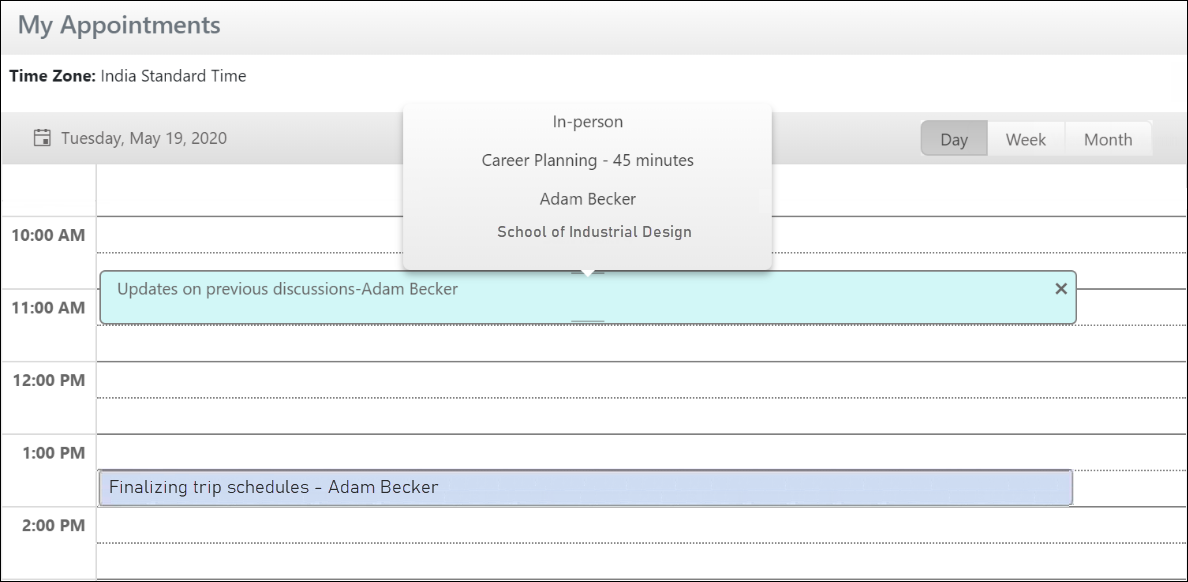The height and width of the screenshot is (582, 1188).
Task: Remove the Updates on previous discussions appointment
Action: pos(1061,289)
